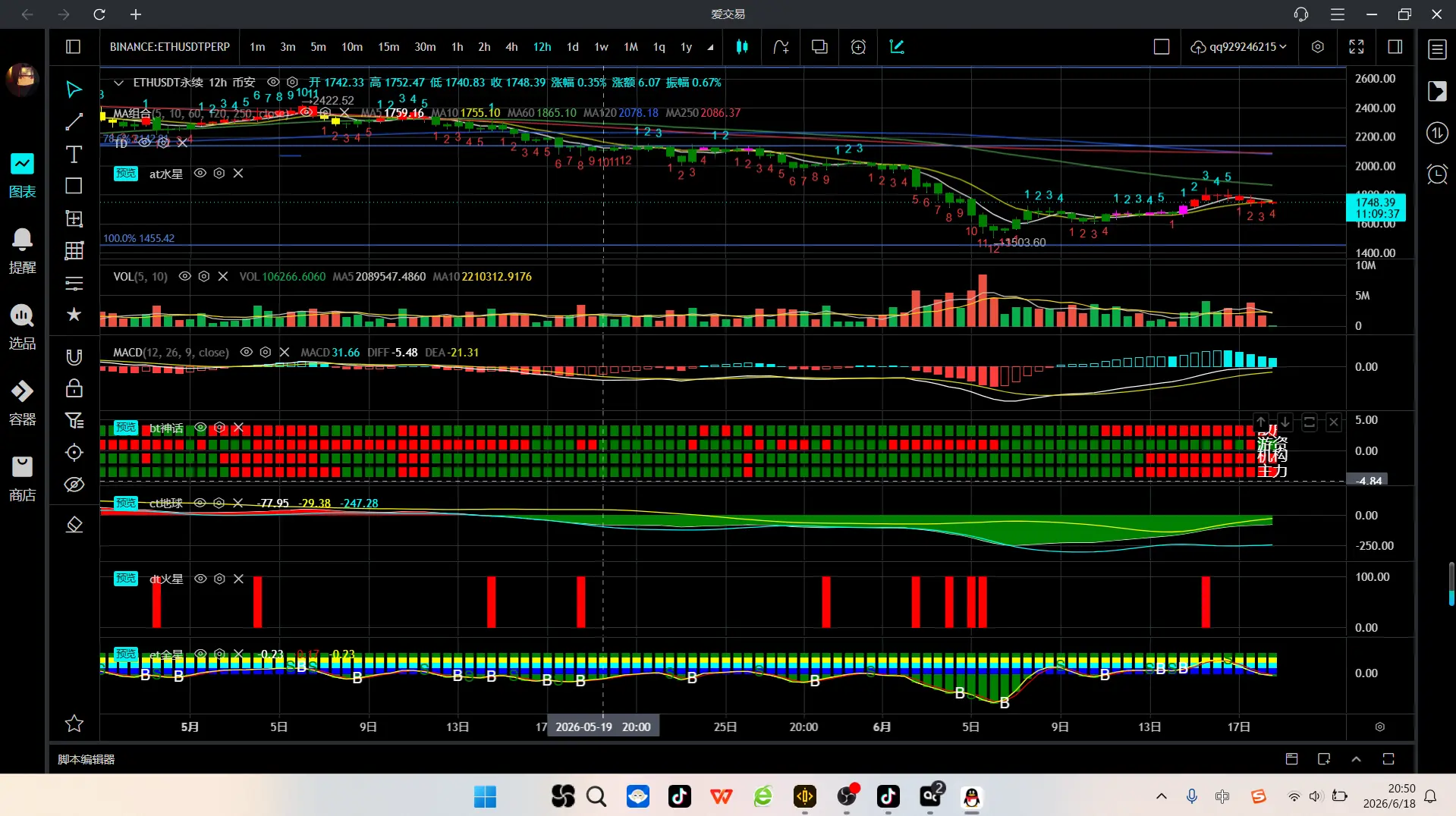Viewport: 1456px width, 816px height.
Task: Toggle the left sidebar panel icon
Action: 73,47
